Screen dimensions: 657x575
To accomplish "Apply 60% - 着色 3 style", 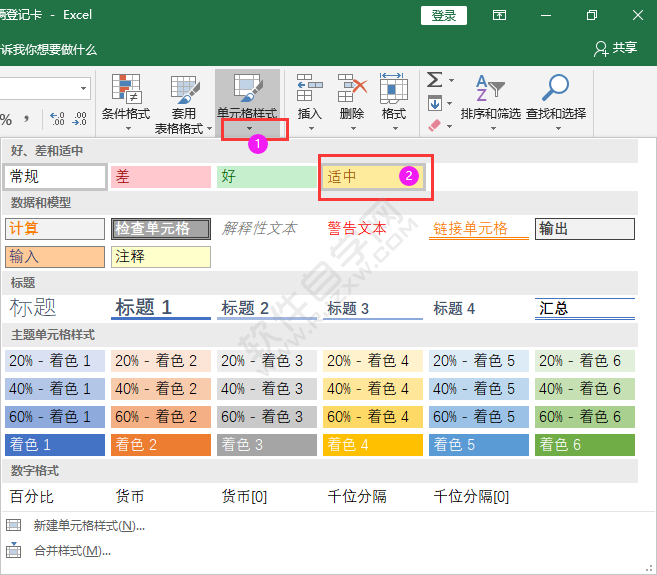I will pos(267,417).
